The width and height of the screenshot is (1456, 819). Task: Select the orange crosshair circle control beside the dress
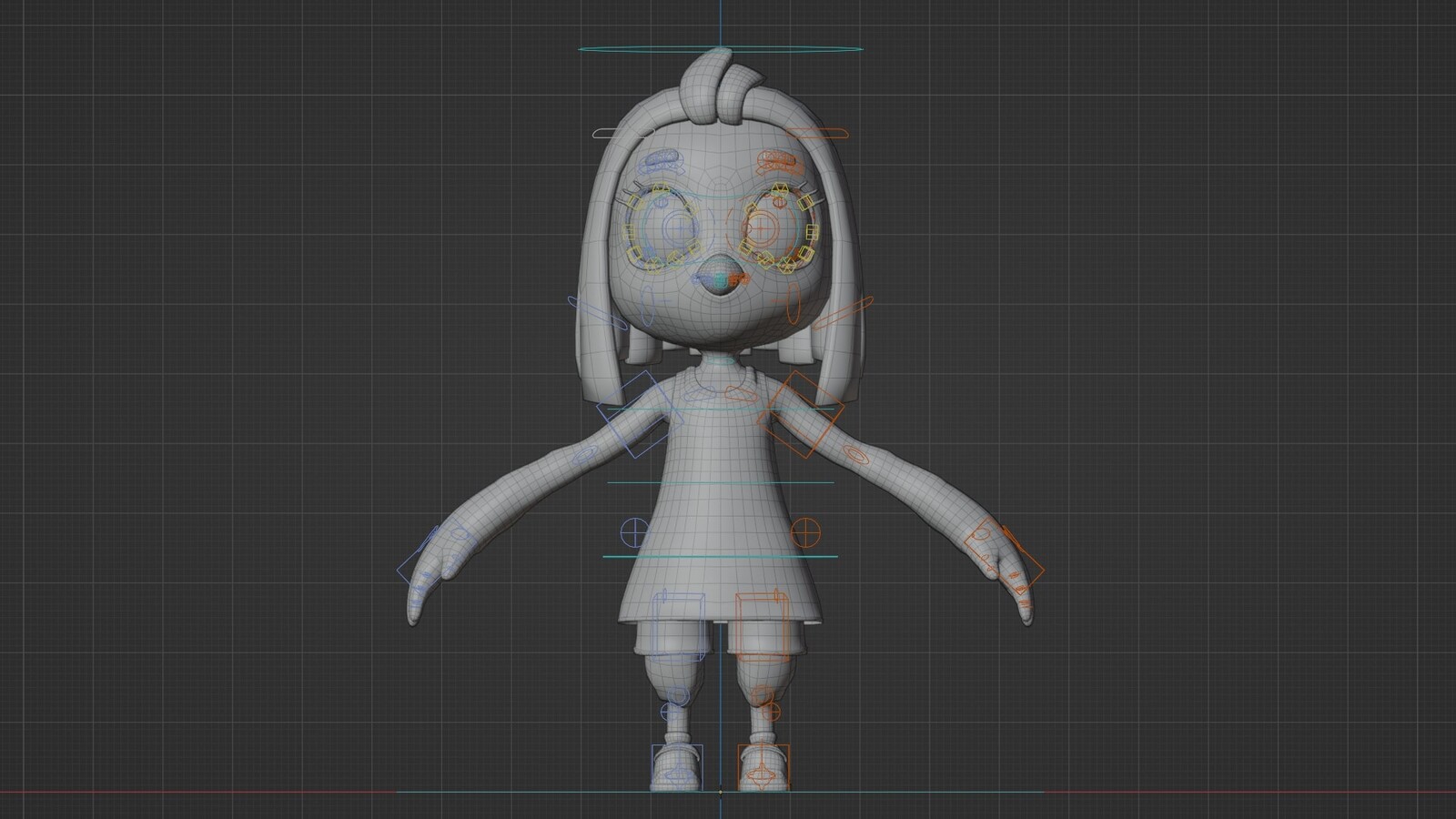coord(805,531)
